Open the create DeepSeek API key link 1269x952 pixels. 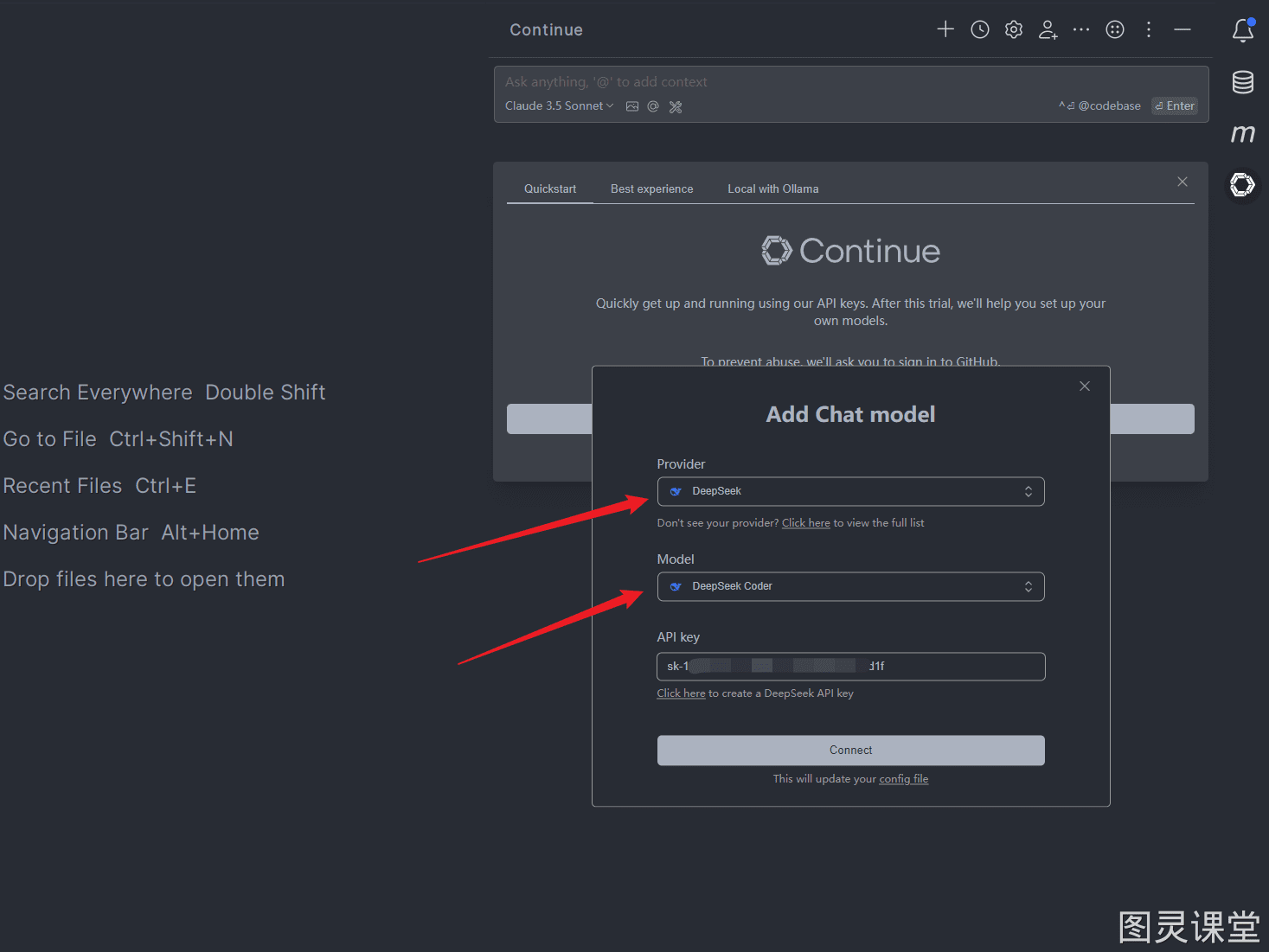tap(681, 693)
